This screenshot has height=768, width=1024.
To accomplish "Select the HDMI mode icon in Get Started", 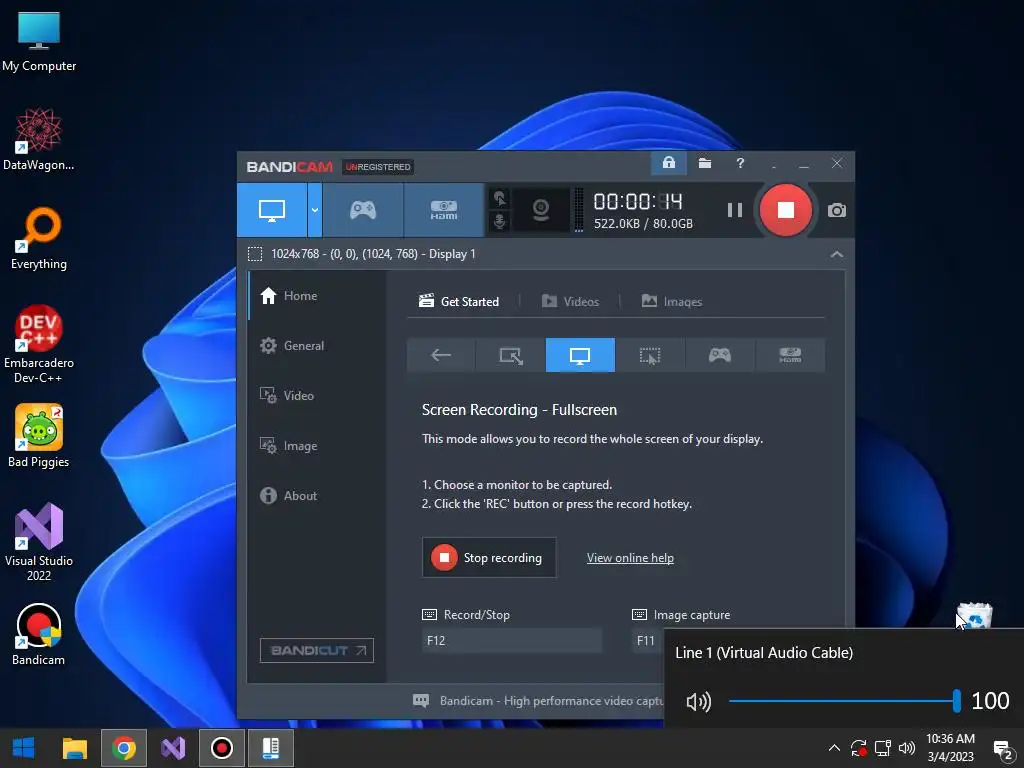I will tap(790, 355).
